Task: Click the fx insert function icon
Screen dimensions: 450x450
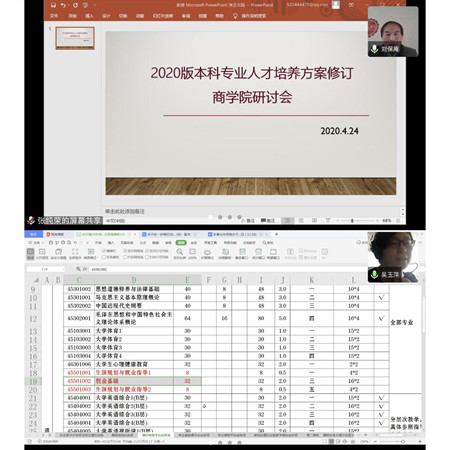Action: coord(85,269)
